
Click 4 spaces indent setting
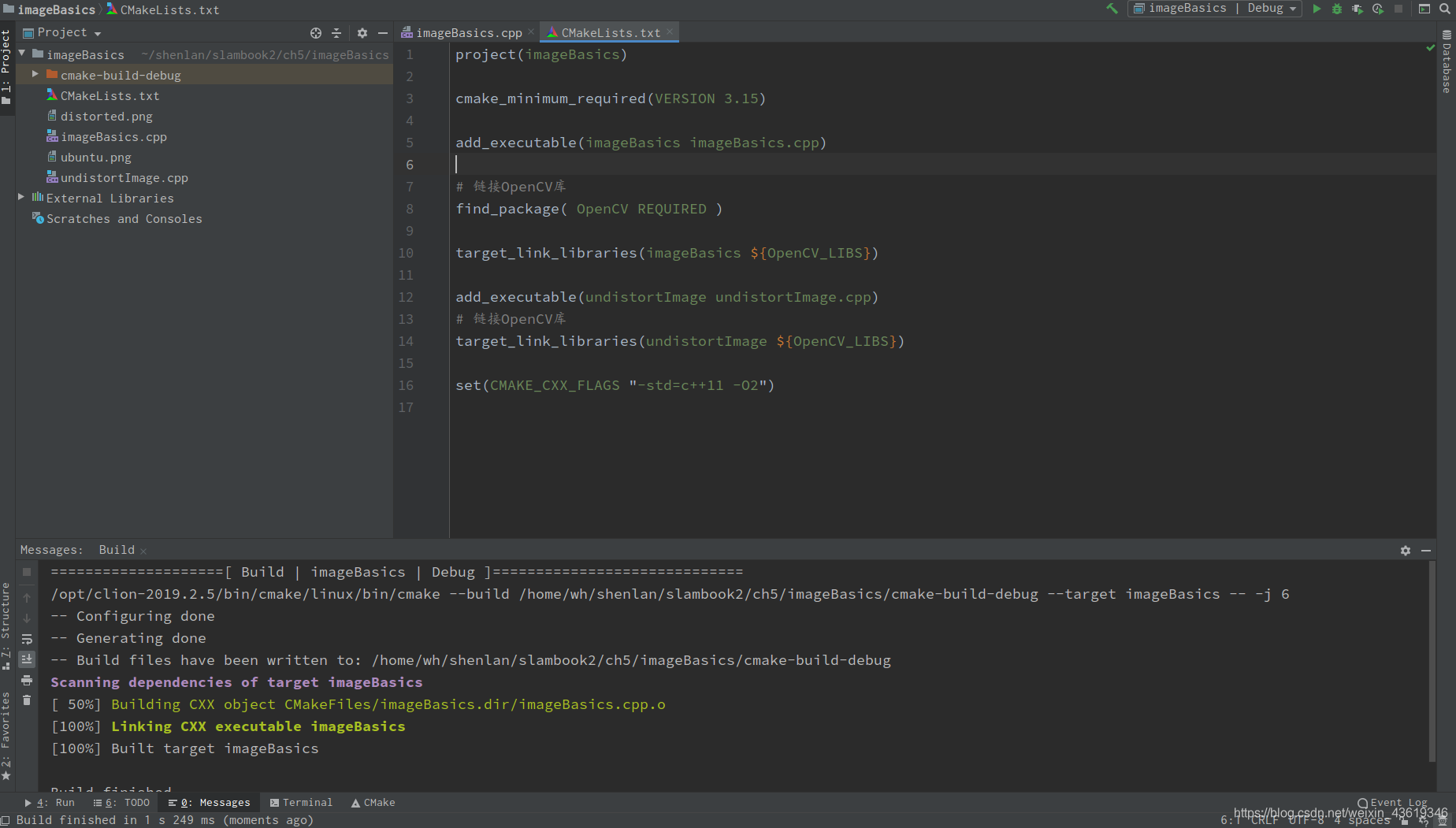[x=1362, y=820]
